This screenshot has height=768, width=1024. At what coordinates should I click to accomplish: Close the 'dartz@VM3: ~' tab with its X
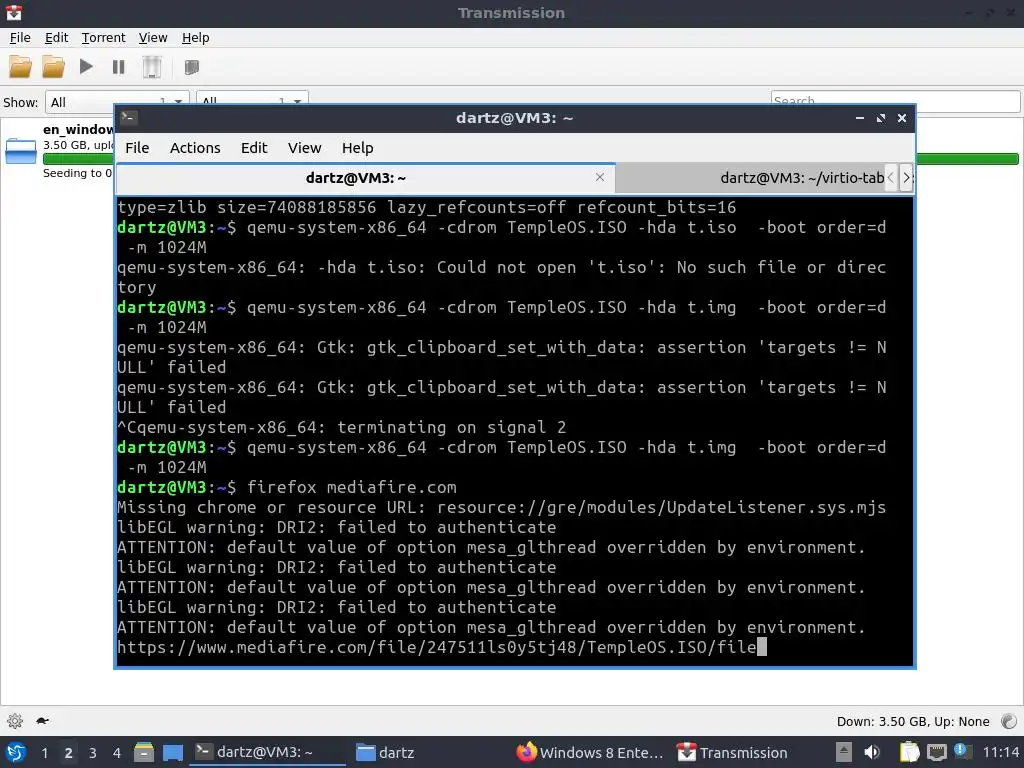tap(600, 177)
